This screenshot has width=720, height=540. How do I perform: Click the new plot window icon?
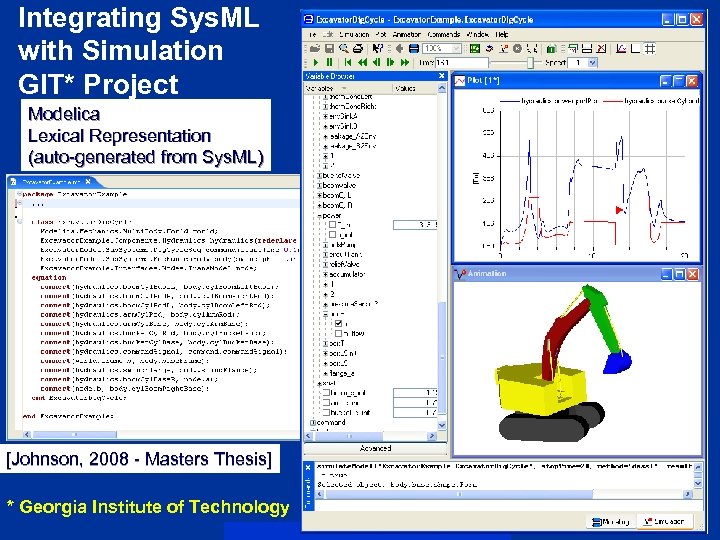[573, 48]
